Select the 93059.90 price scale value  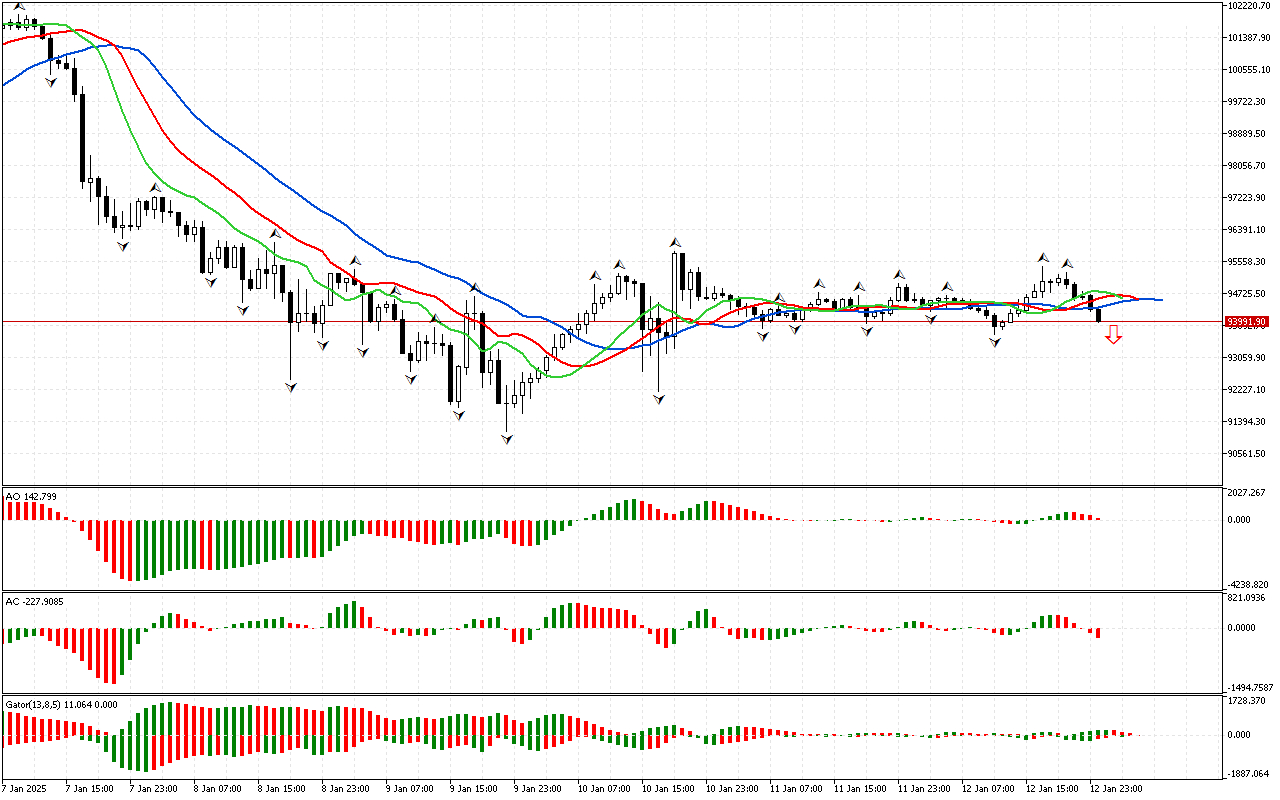point(1248,358)
